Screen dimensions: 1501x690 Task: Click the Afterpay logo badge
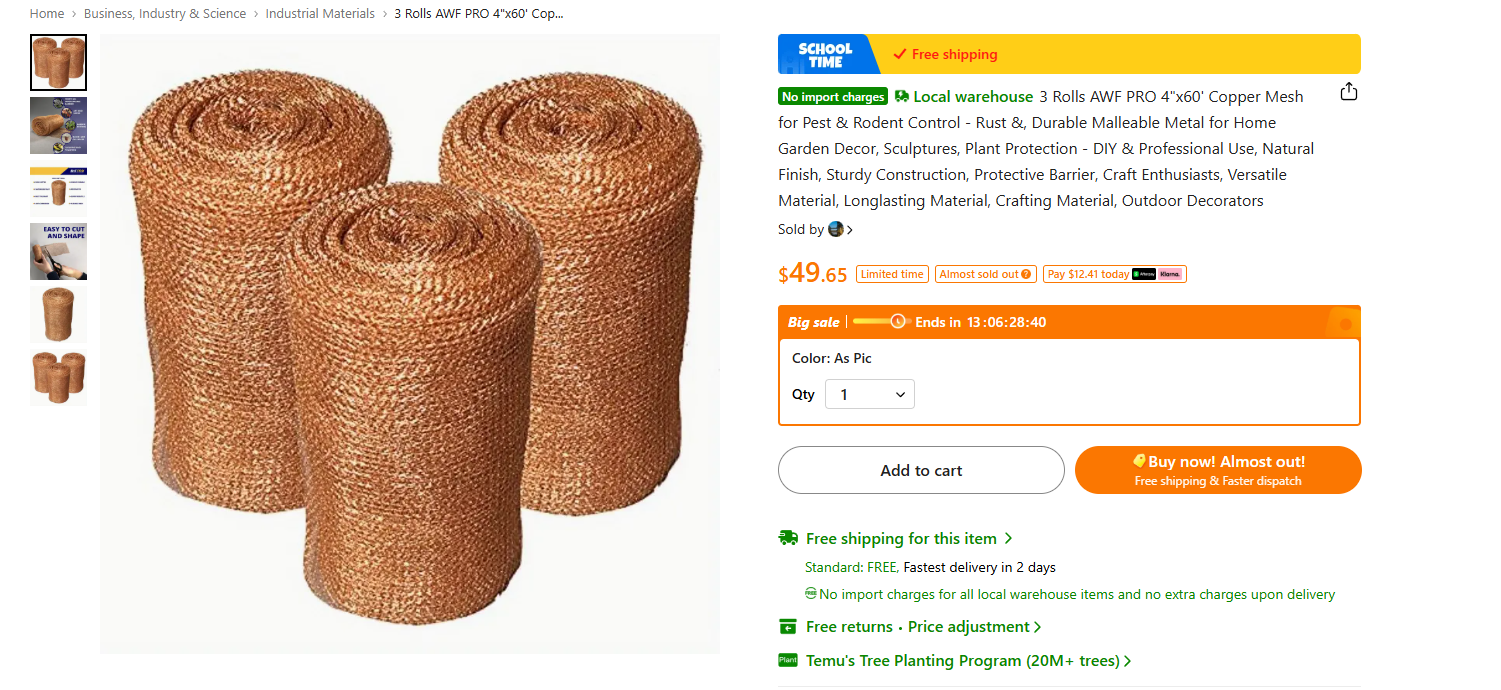pyautogui.click(x=1144, y=274)
